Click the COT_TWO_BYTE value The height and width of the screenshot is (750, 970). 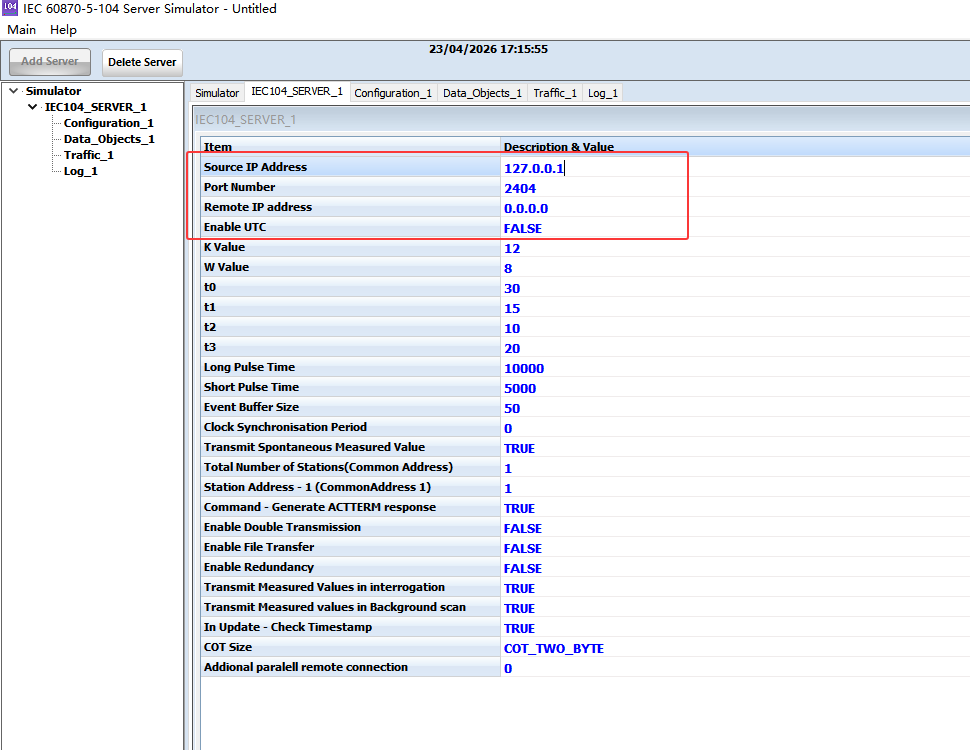coord(554,649)
